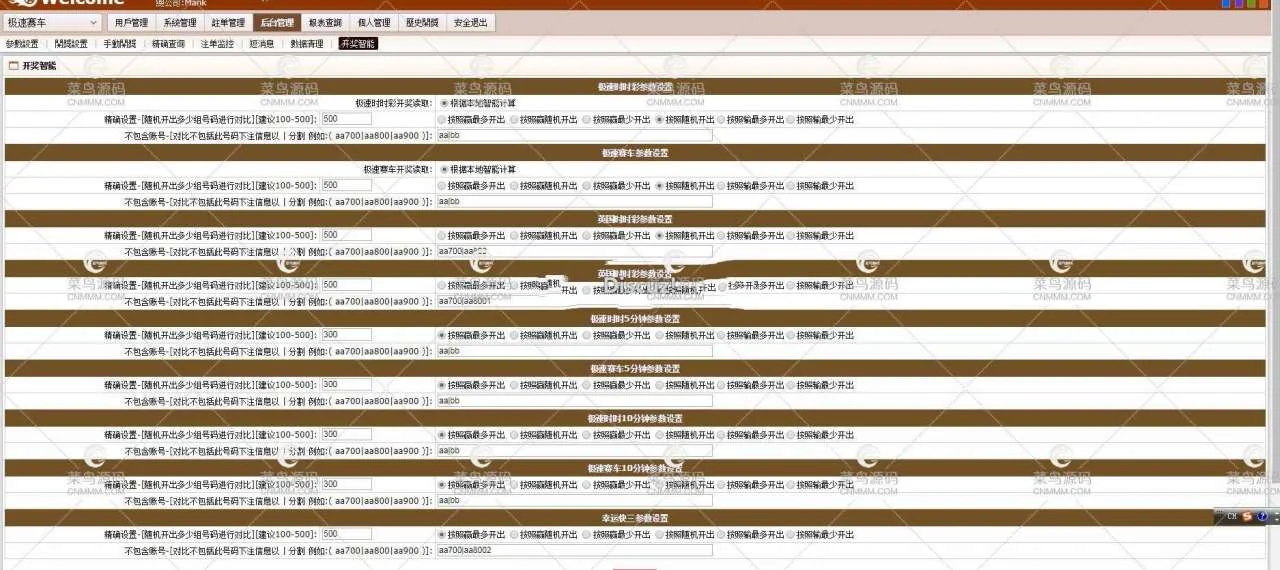Click the 极速时时彩 precision value field
Screen dimensions: 1280x570
[x=346, y=119]
